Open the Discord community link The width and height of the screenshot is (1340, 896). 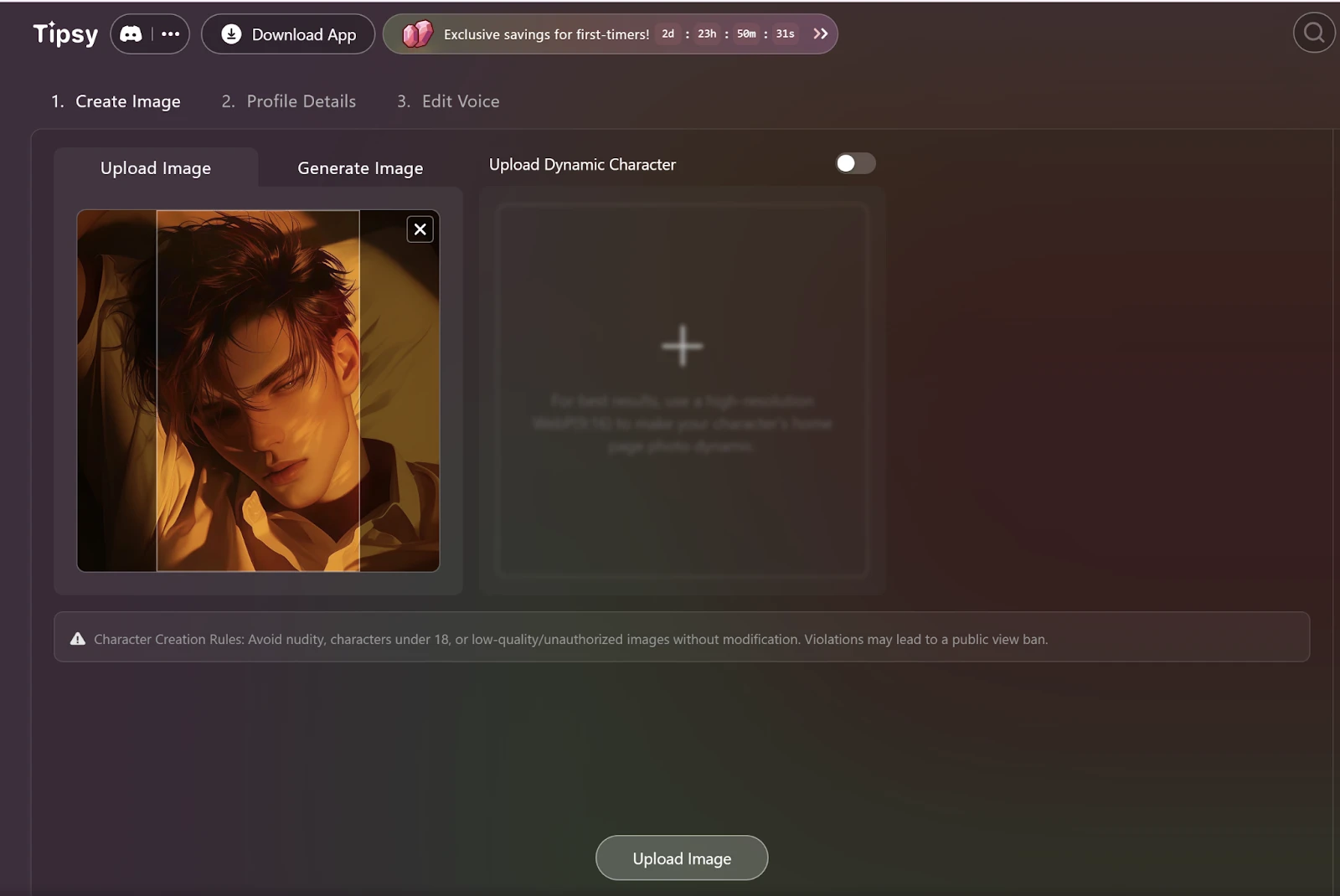point(131,34)
